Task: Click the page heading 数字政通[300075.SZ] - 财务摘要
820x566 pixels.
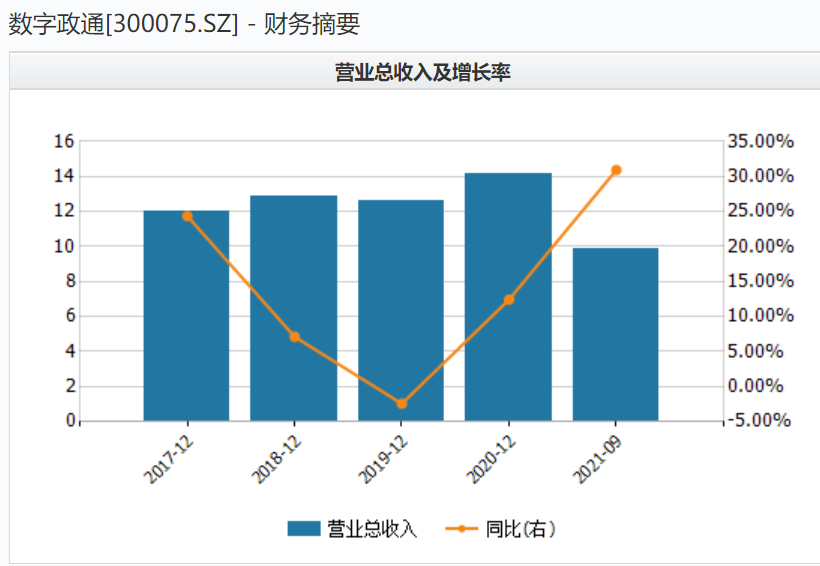Action: (x=184, y=24)
